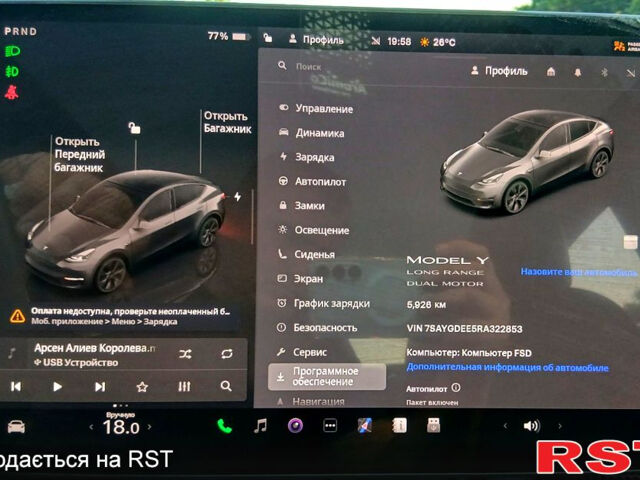The width and height of the screenshot is (640, 480).
Task: Tap the Автопилот info circle icon
Action: (456, 388)
